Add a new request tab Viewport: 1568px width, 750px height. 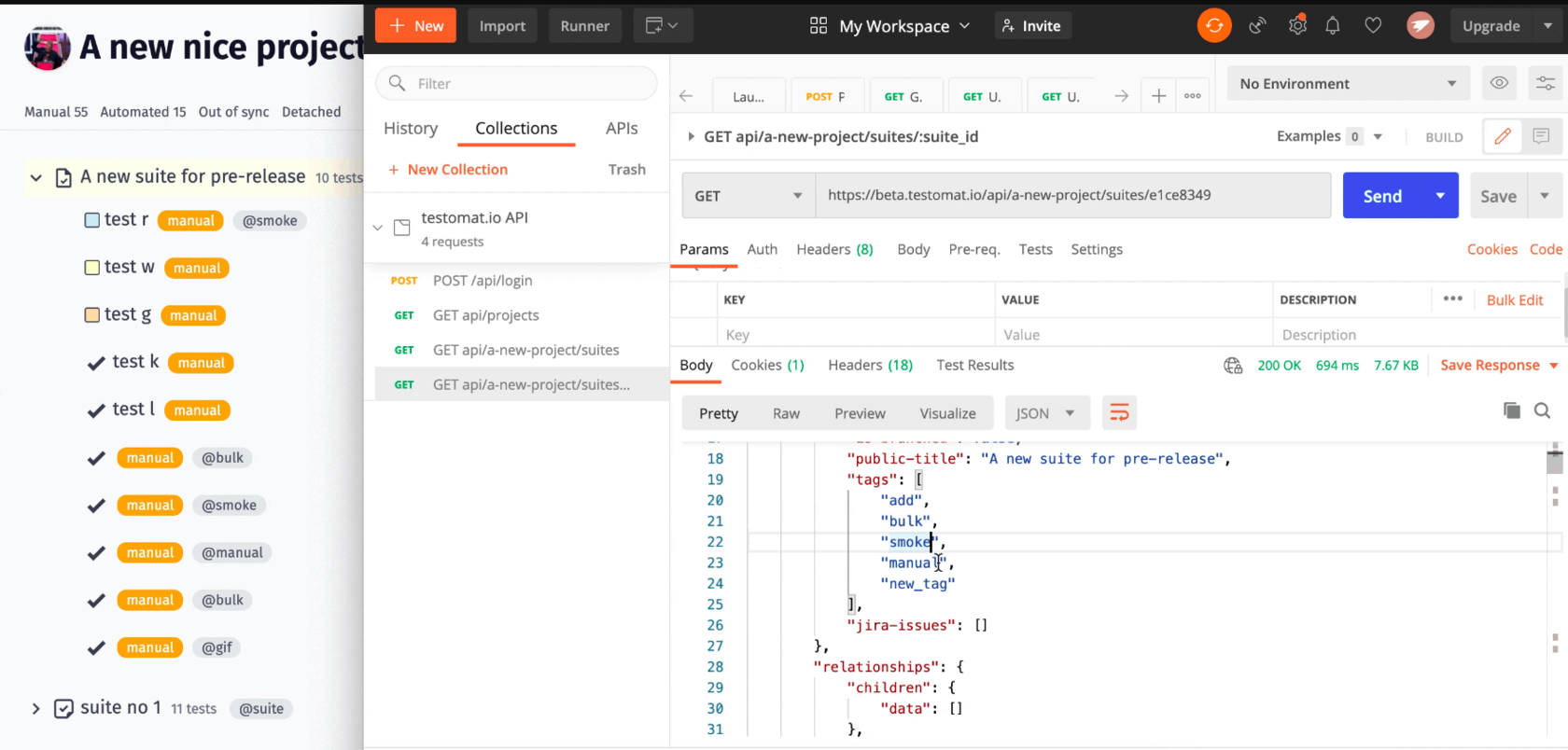click(x=1158, y=96)
